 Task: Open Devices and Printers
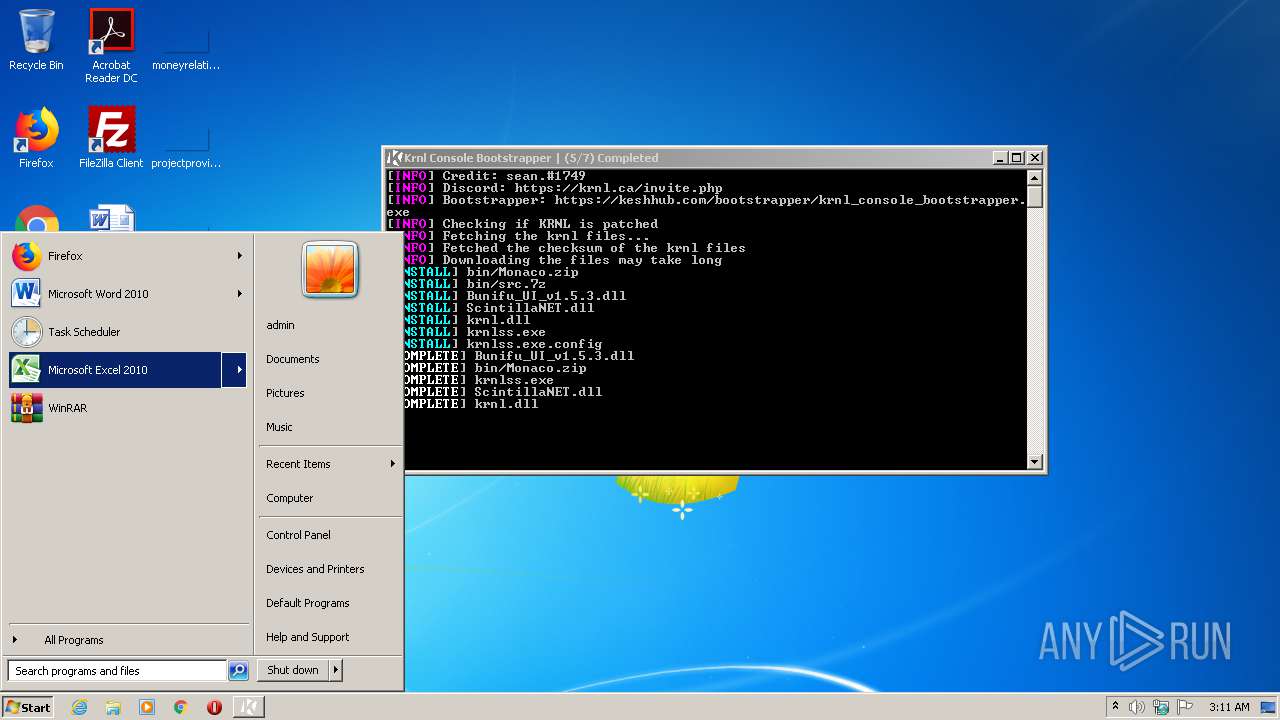(x=315, y=569)
